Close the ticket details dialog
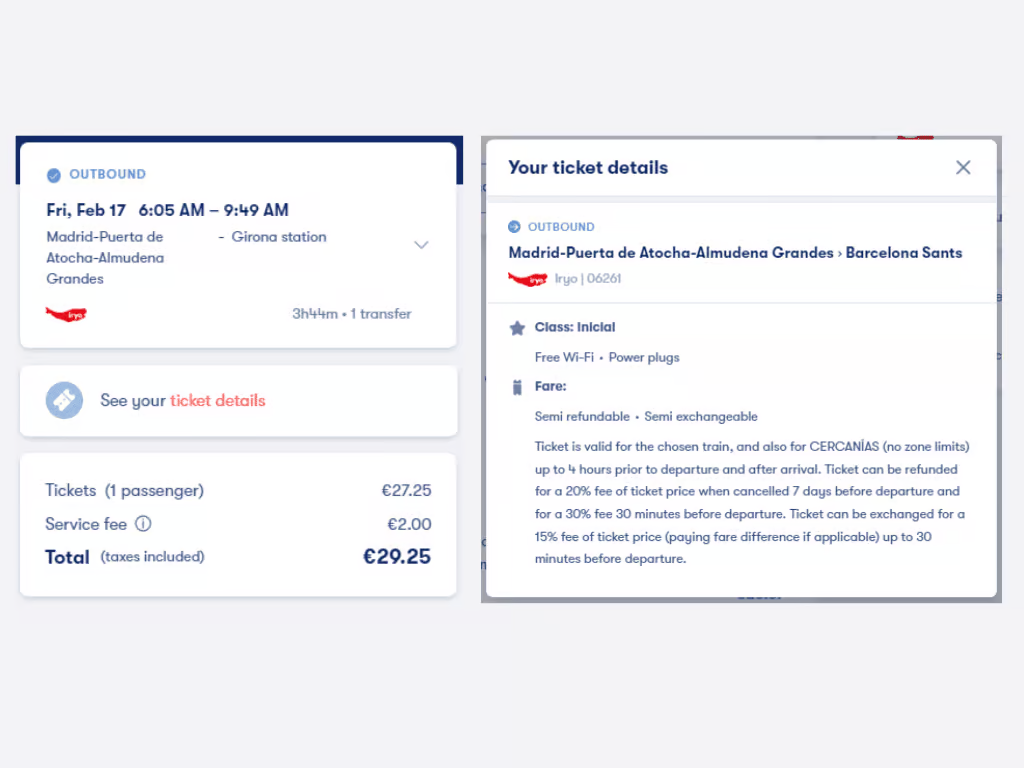1024x768 pixels. coord(963,168)
